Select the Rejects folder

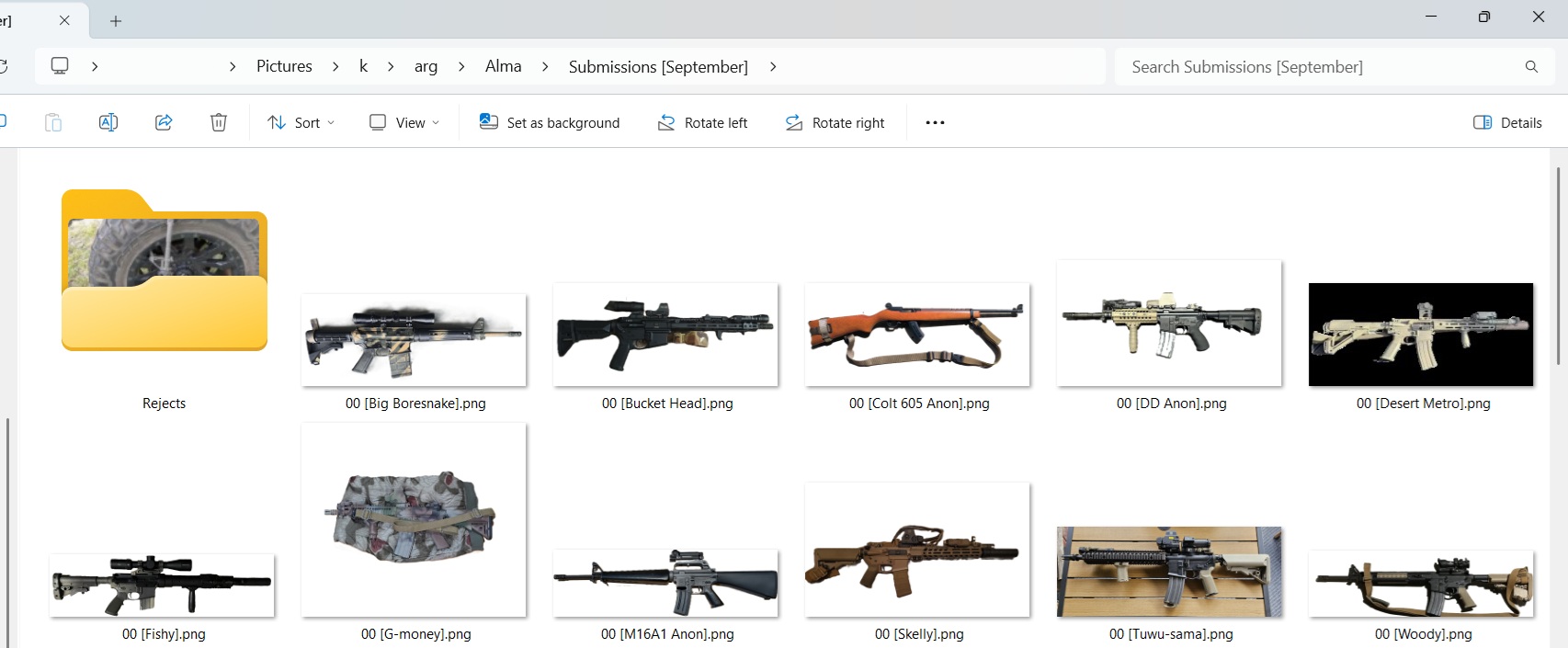point(165,270)
